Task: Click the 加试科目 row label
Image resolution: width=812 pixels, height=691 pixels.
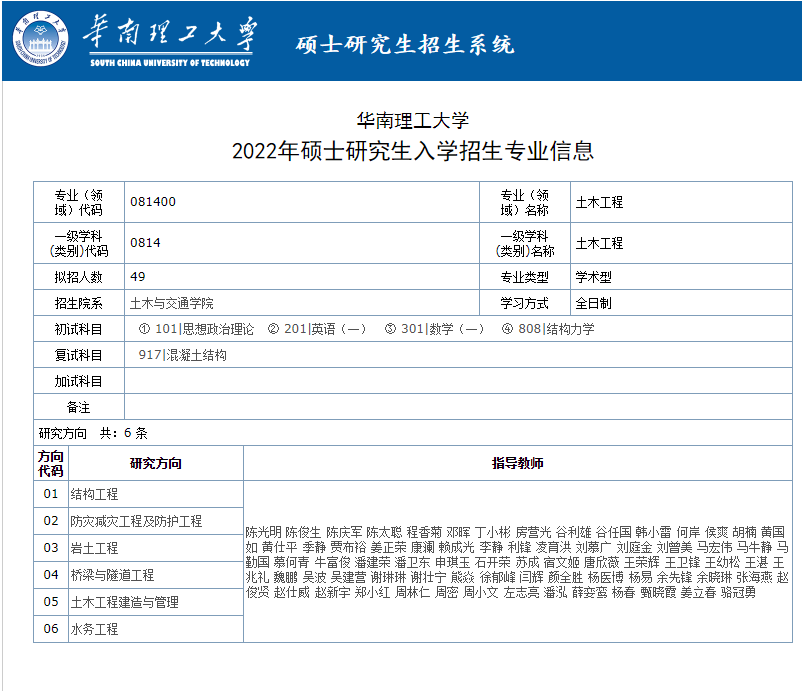Action: pyautogui.click(x=79, y=381)
